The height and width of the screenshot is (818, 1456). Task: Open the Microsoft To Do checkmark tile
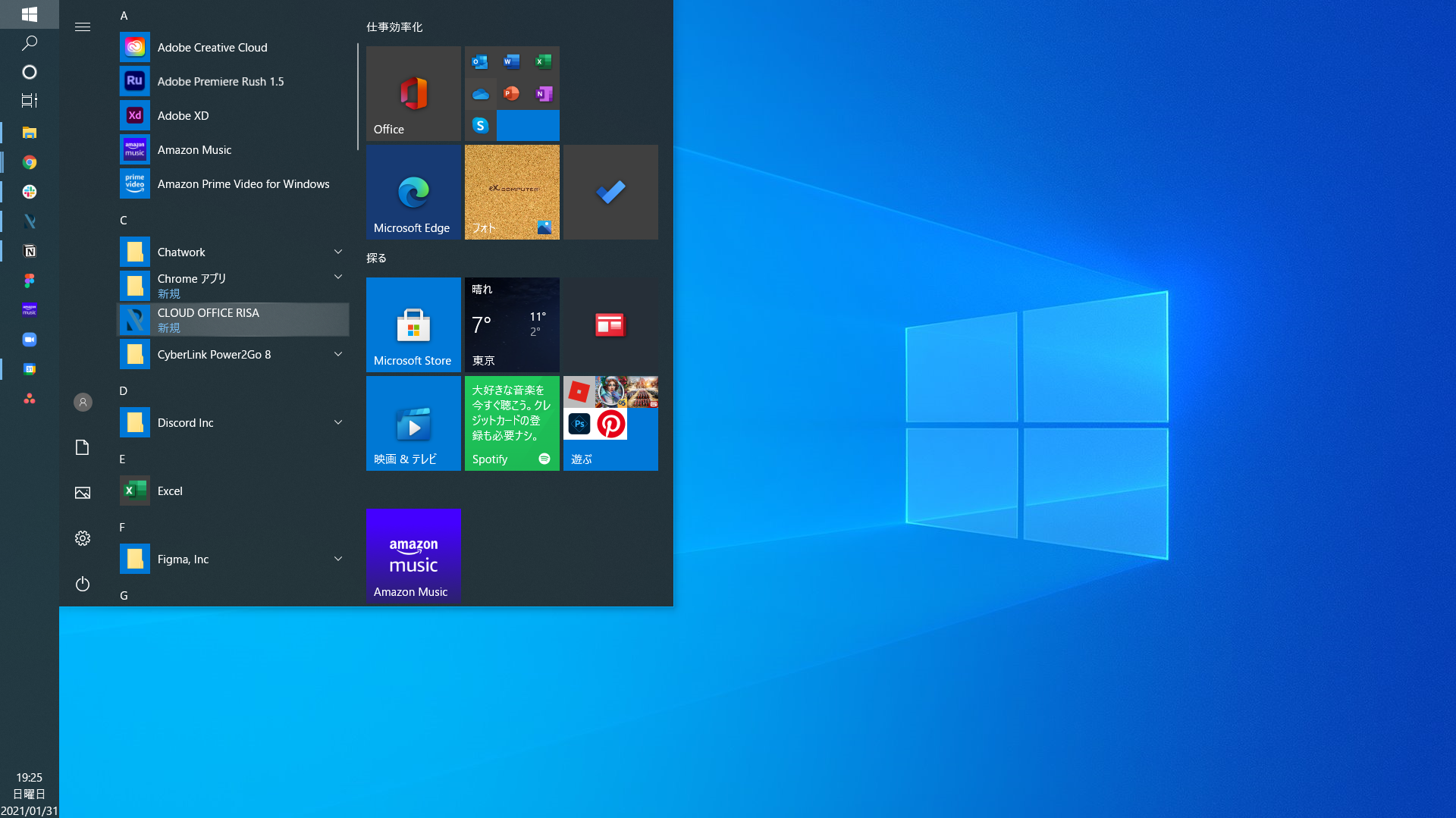(x=610, y=192)
